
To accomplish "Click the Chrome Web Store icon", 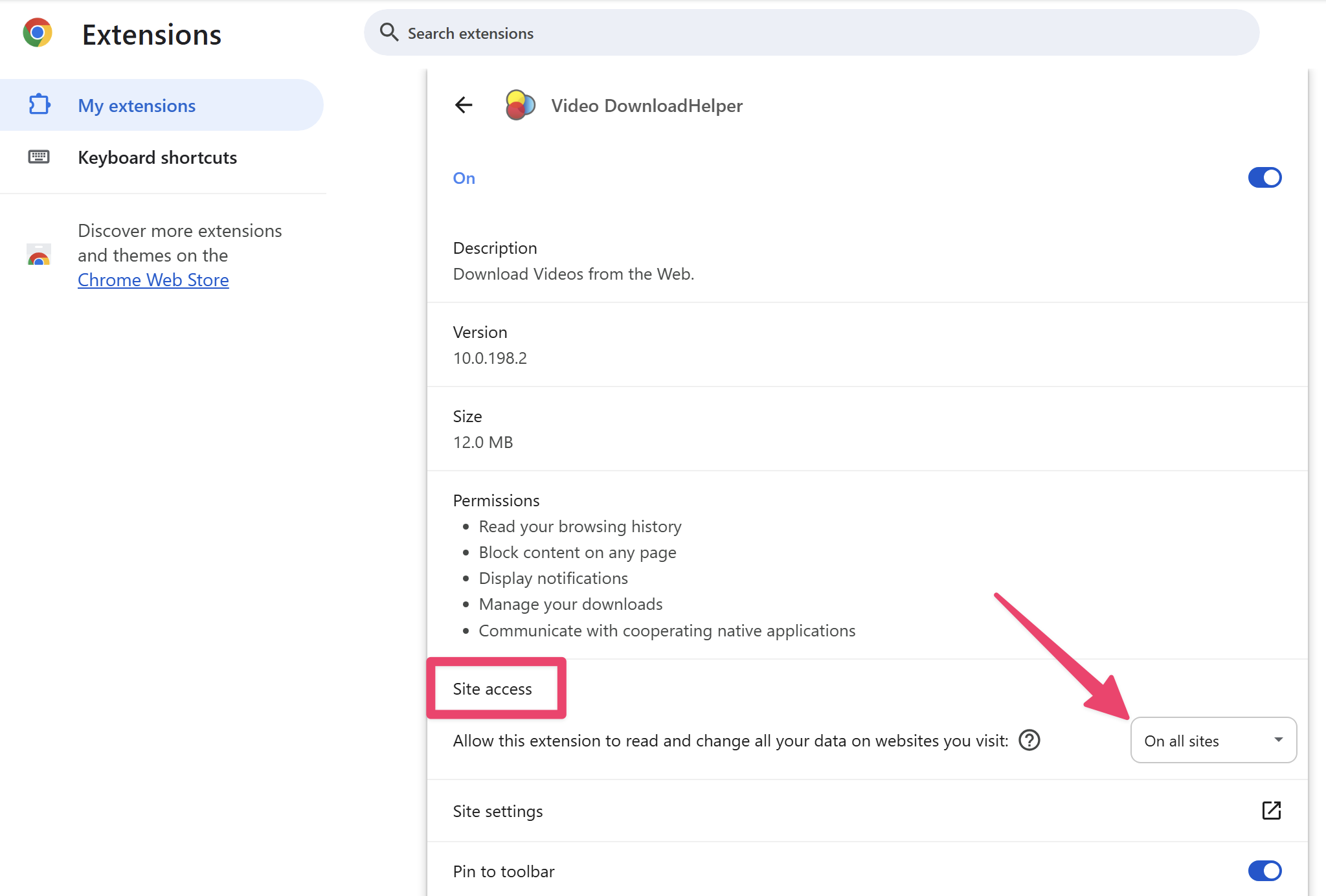I will [39, 256].
